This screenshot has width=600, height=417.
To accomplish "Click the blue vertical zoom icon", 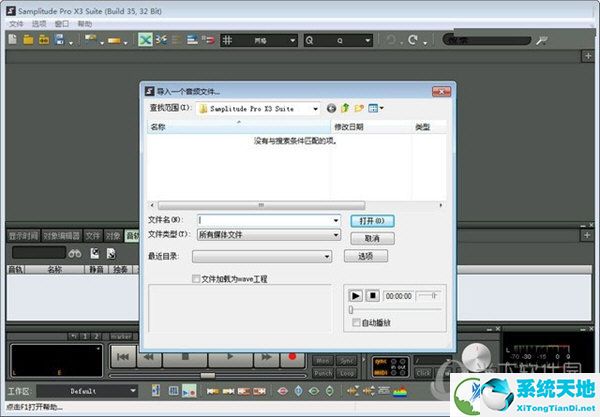I will (299, 391).
